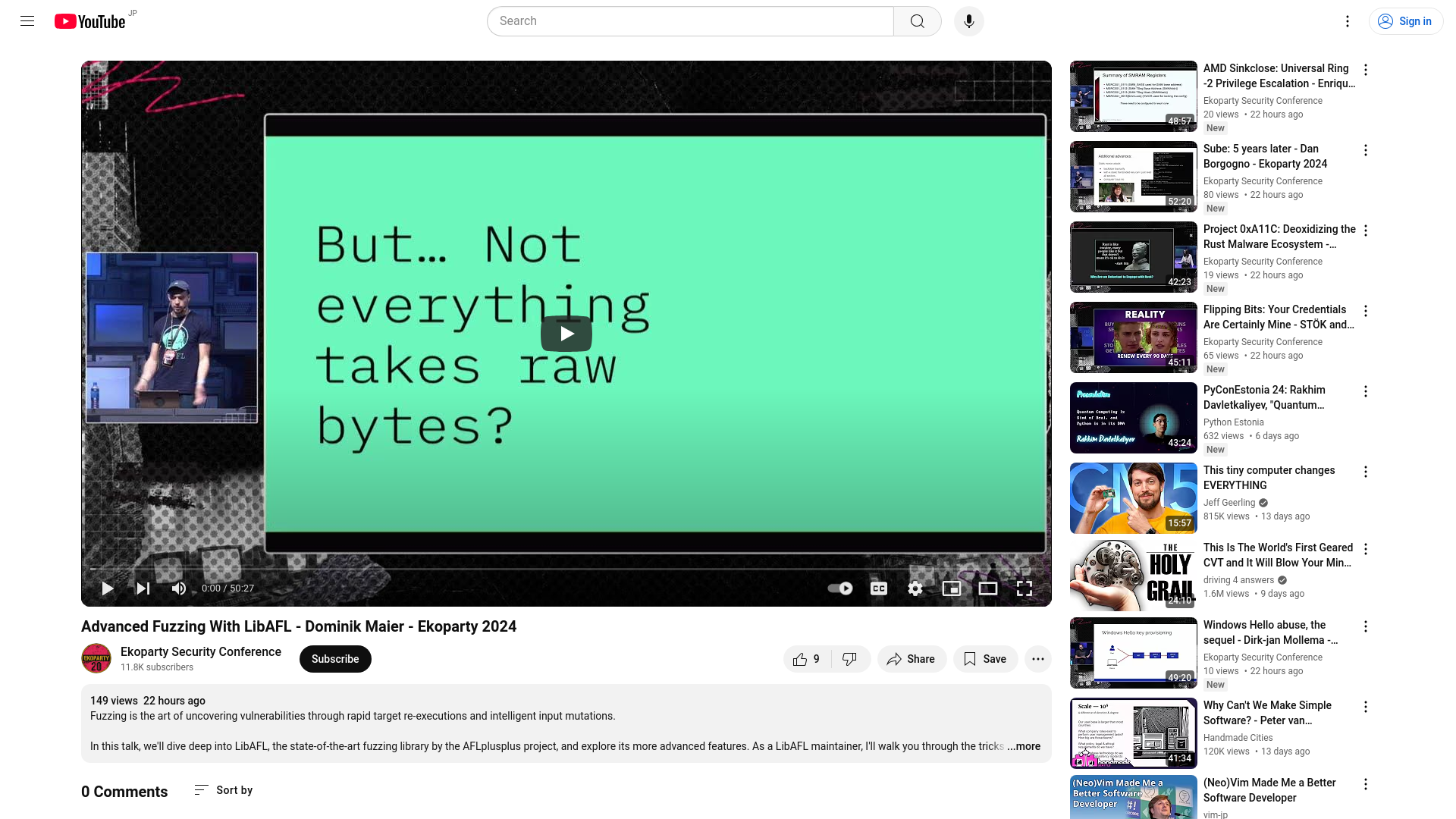
Task: Enable closed captions for the video
Action: [x=878, y=588]
